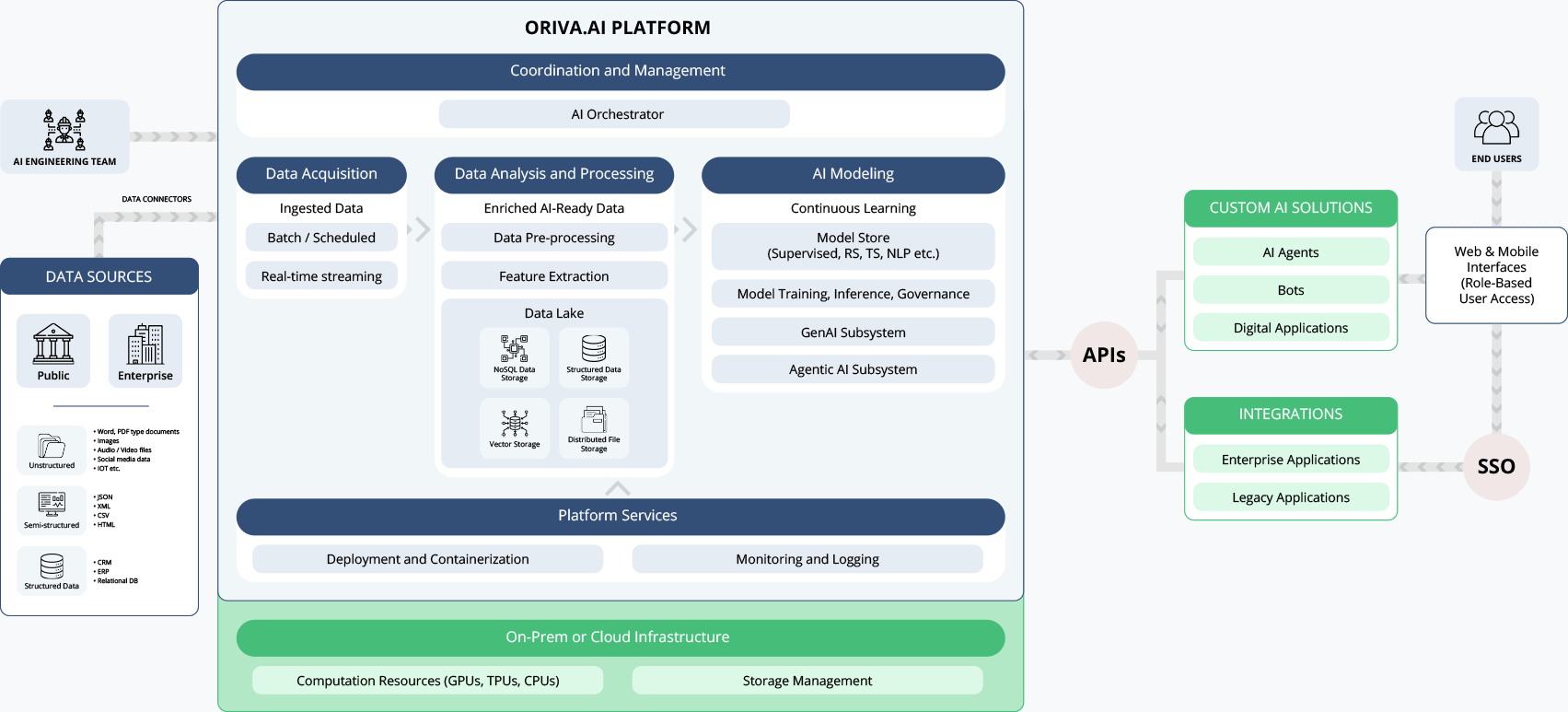Click the APIs circle

coord(1104,355)
